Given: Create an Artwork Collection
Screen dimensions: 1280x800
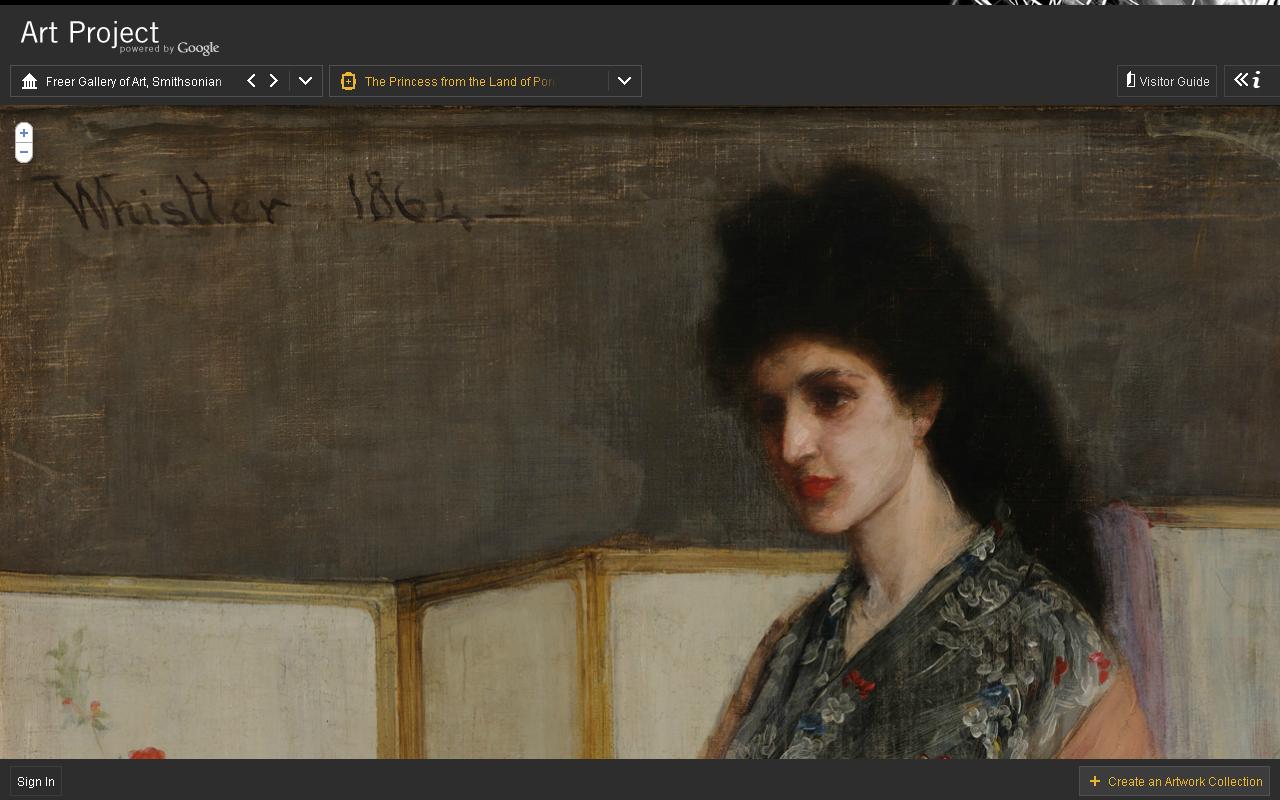Looking at the screenshot, I should click(x=1176, y=782).
